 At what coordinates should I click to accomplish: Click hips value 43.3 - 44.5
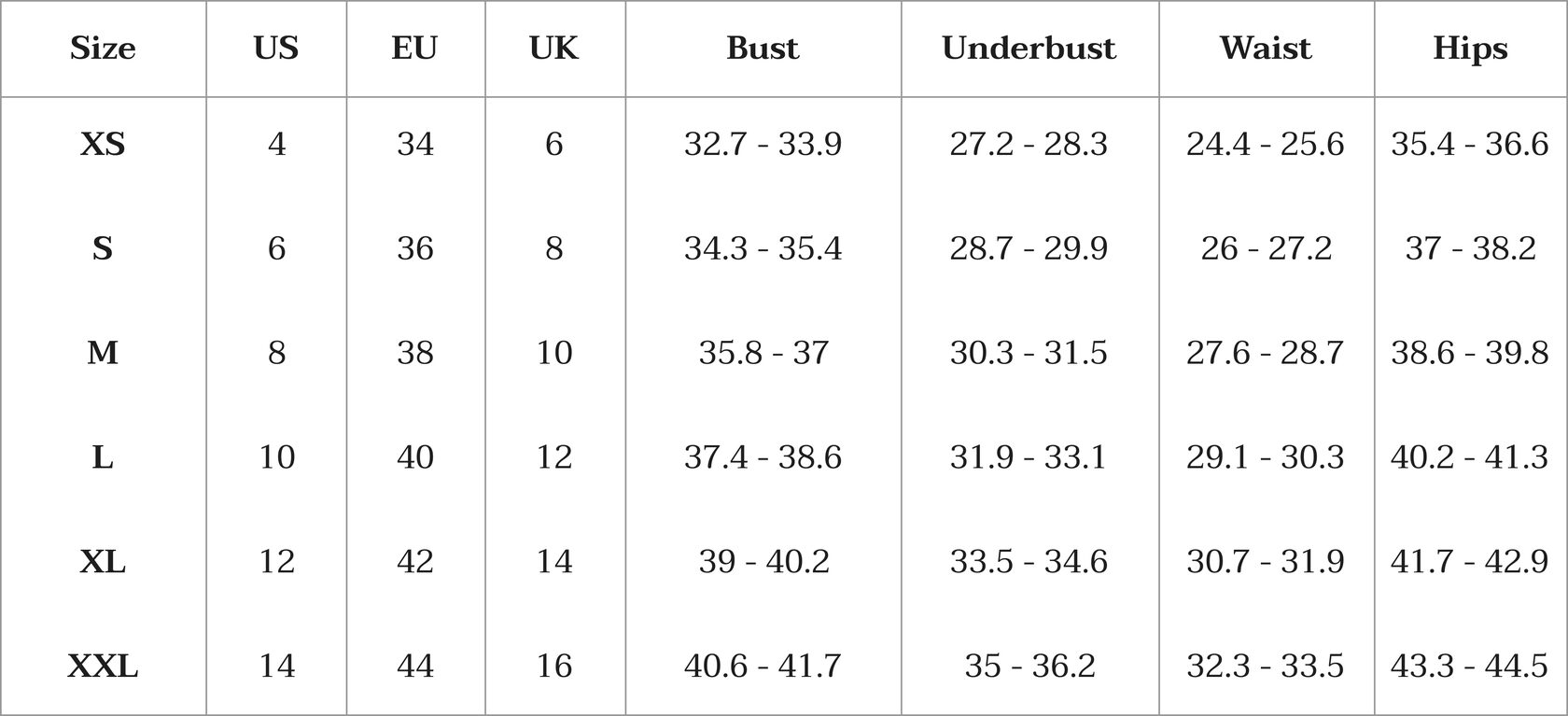tap(1470, 666)
